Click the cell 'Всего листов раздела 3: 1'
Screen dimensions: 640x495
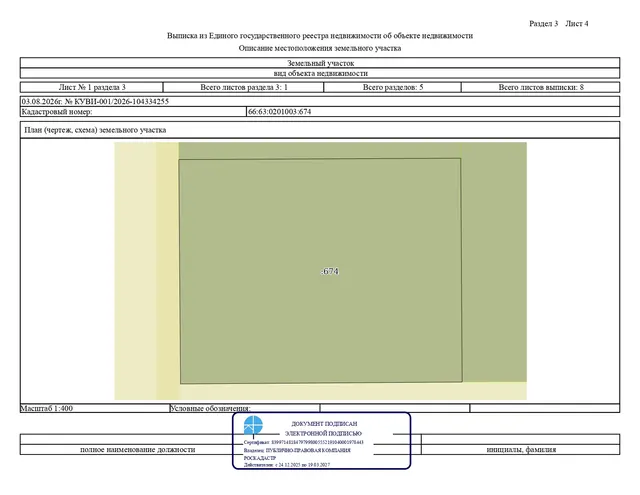(244, 87)
